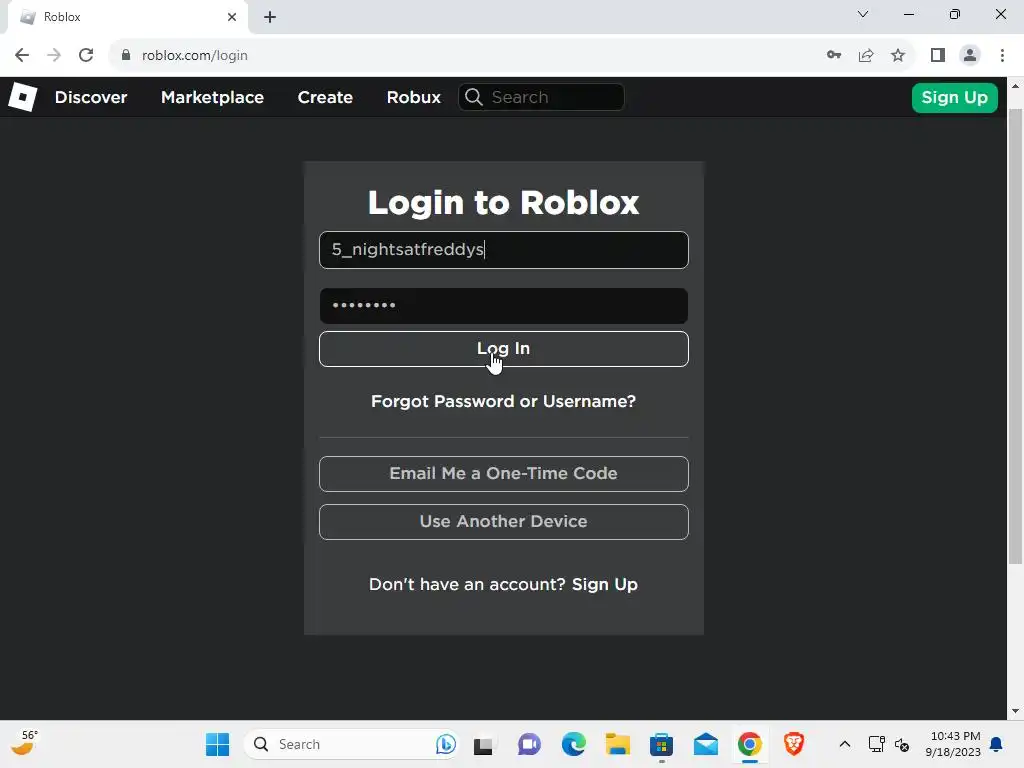Open File Explorer from taskbar
1024x768 pixels.
(617, 744)
